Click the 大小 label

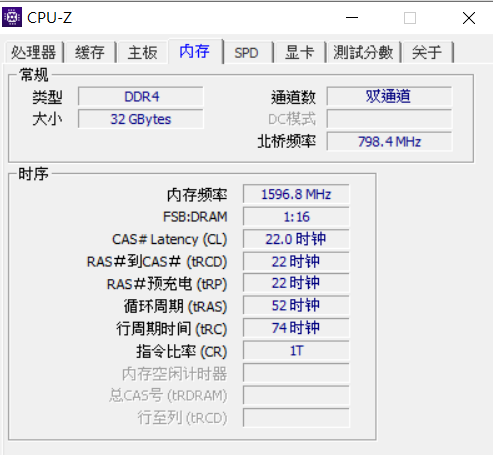[x=47, y=119]
